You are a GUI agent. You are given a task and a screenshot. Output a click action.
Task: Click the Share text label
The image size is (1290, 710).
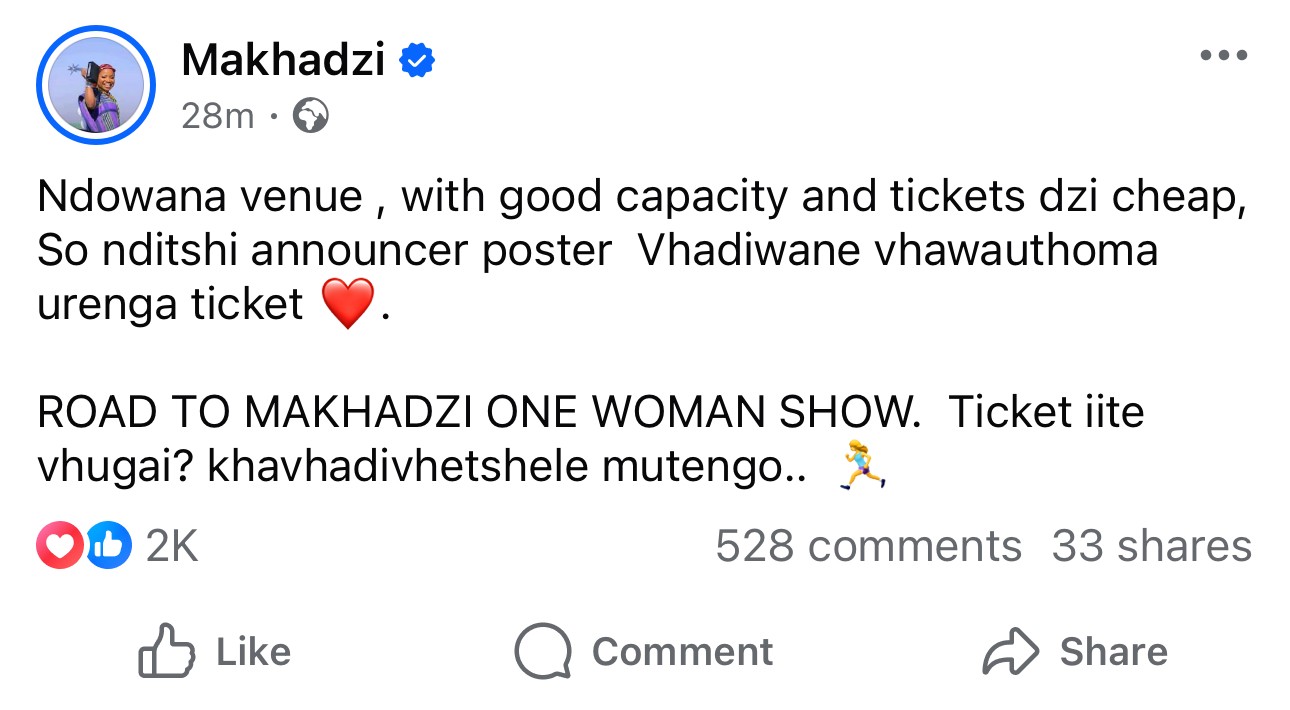click(1113, 652)
